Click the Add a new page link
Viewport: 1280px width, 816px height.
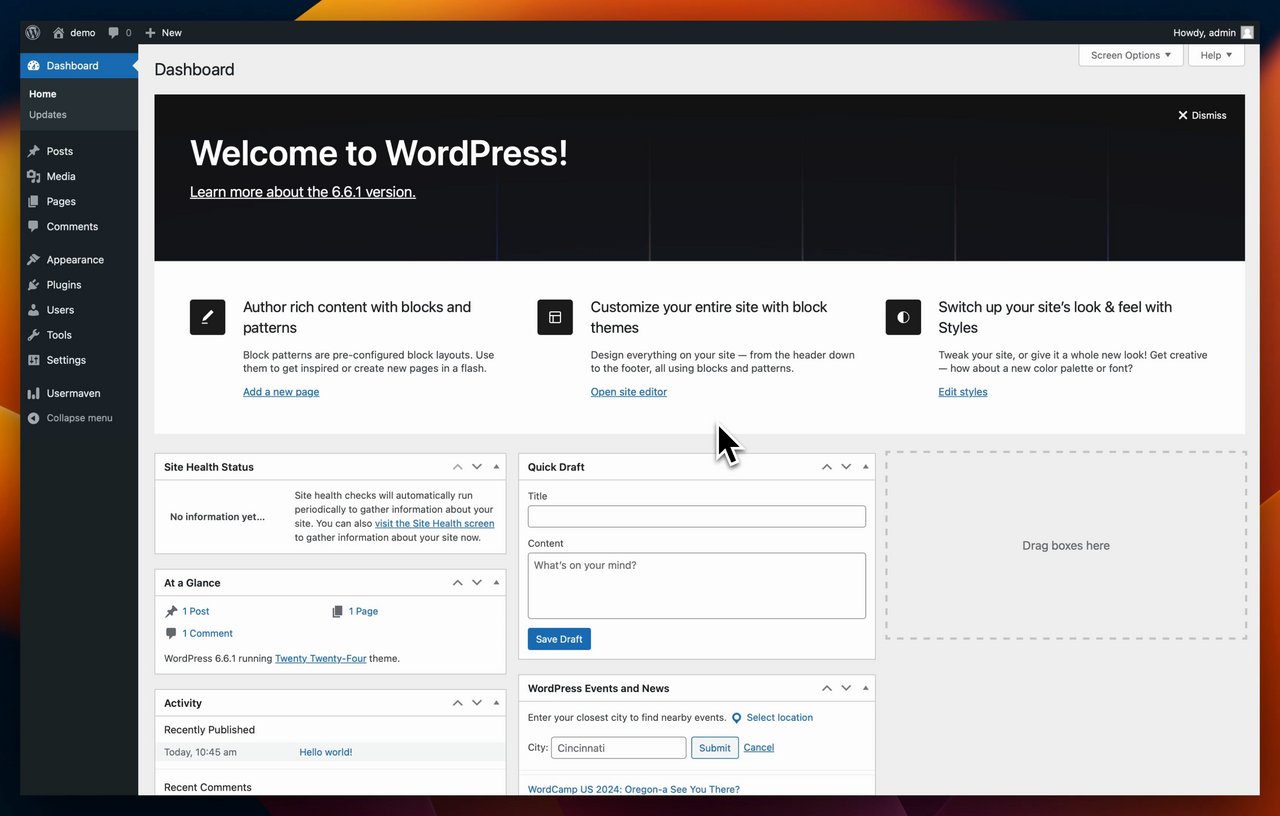(x=281, y=392)
